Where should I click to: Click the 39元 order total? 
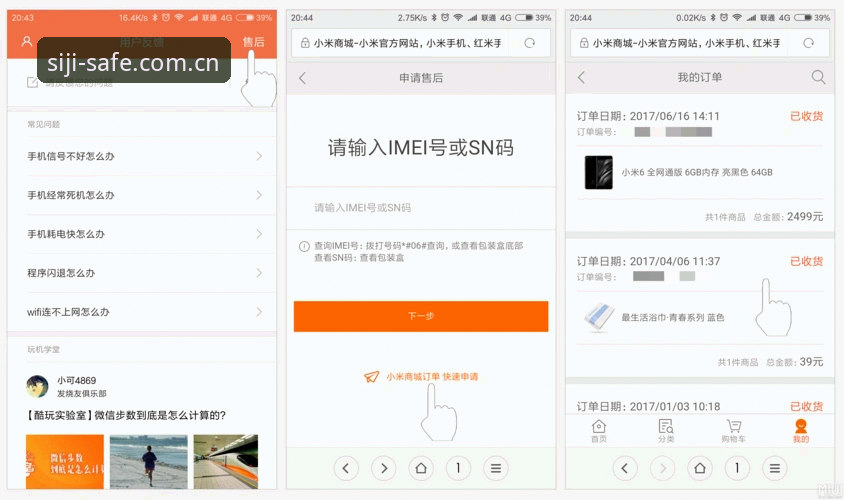pos(811,362)
